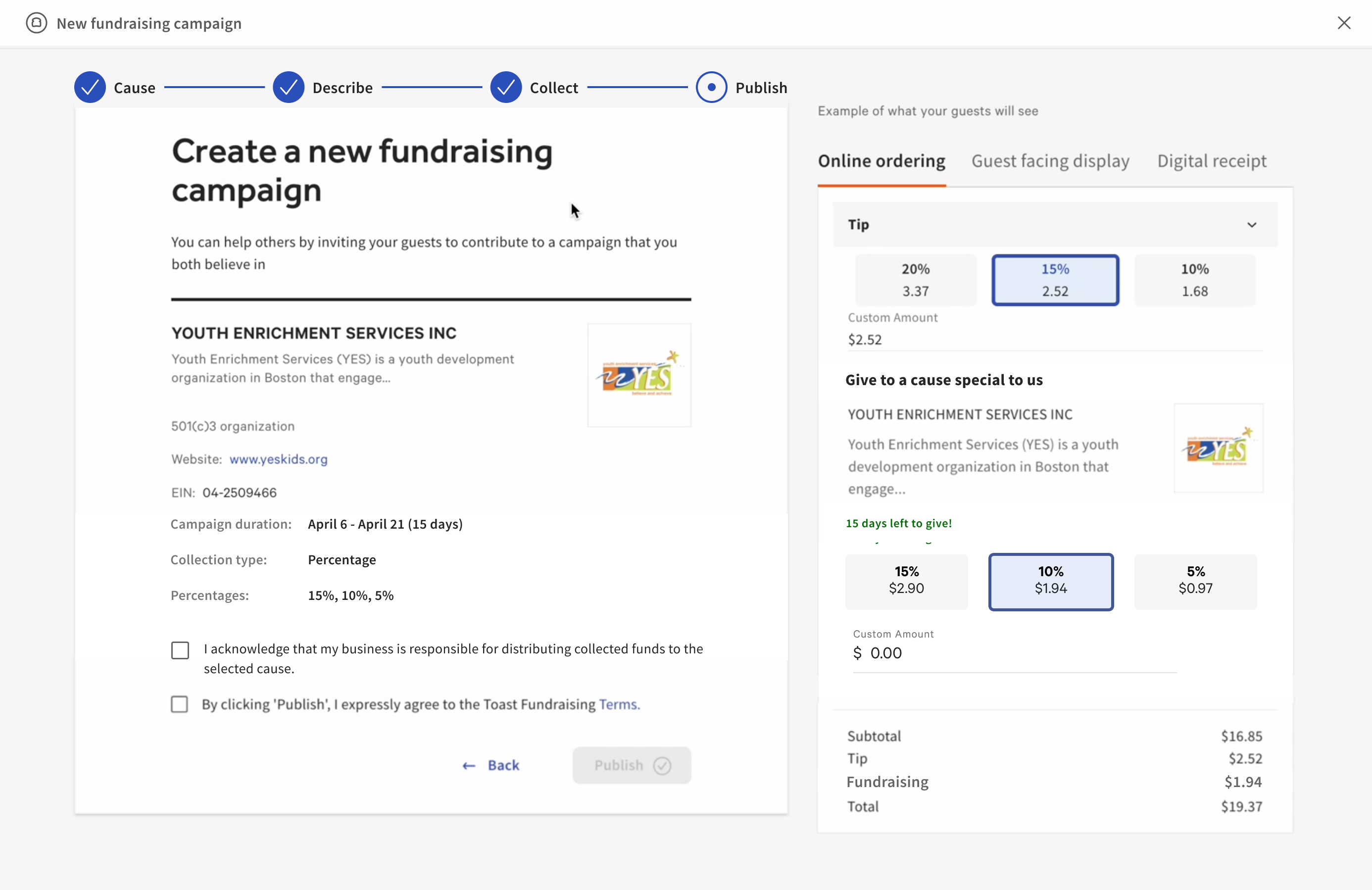This screenshot has width=1372, height=890.
Task: Check the distributing funds acknowledgement checkbox
Action: [x=180, y=650]
